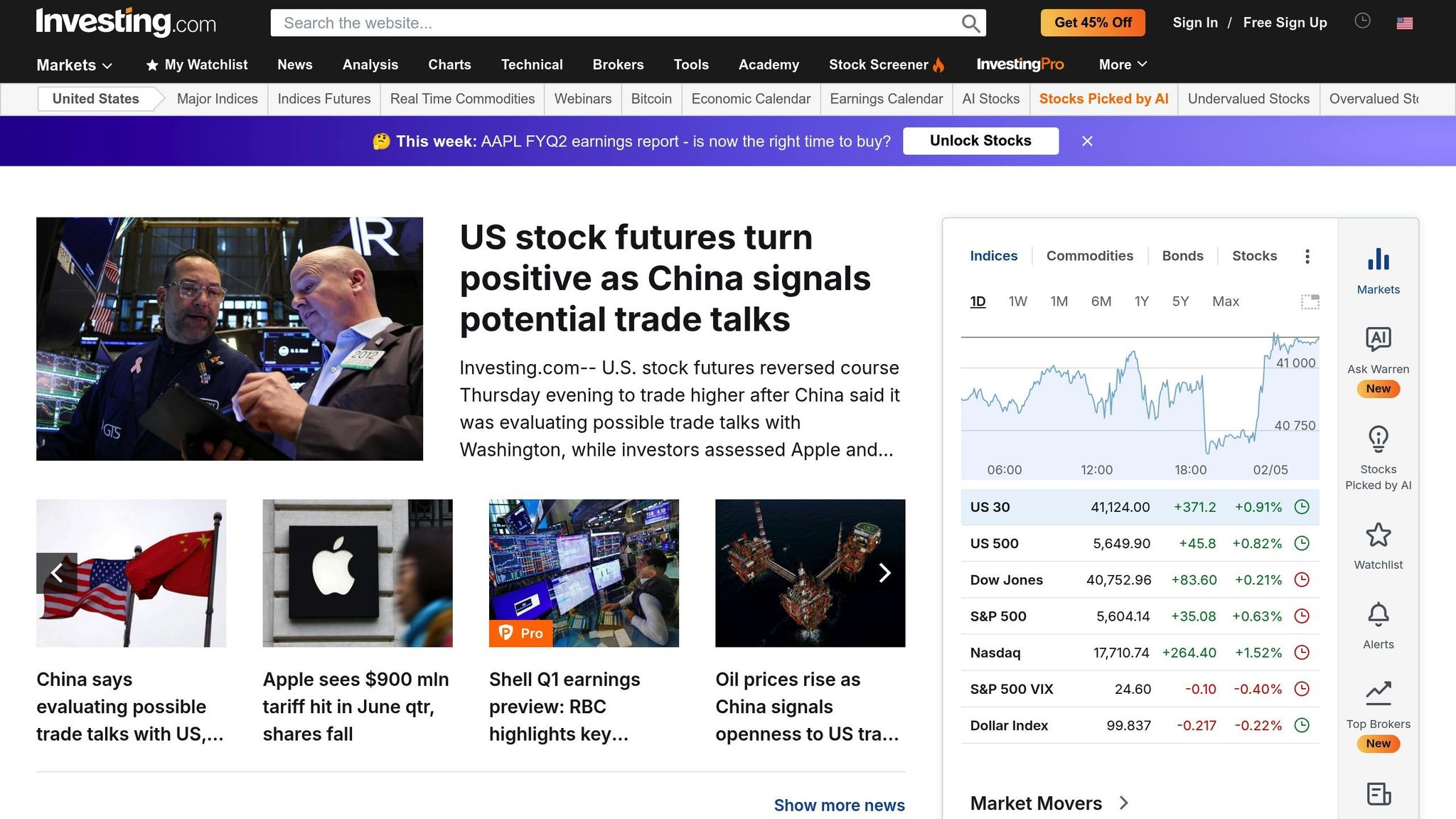Select the 1Y chart range
The width and height of the screenshot is (1456, 819).
[x=1141, y=301]
